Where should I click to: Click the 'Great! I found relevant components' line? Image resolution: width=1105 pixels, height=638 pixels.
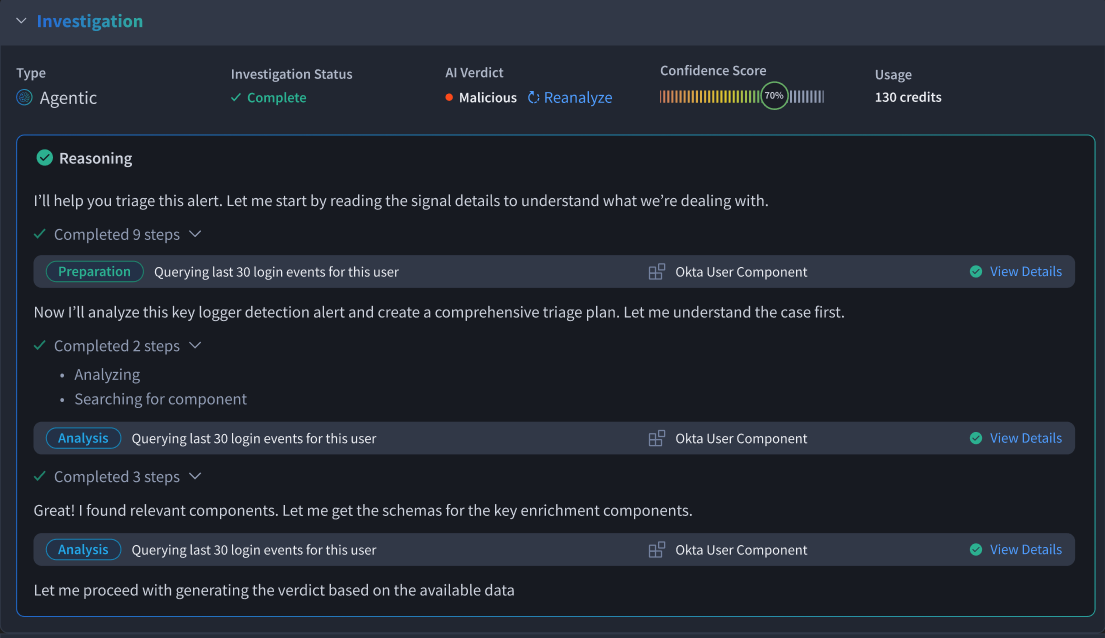pyautogui.click(x=363, y=510)
